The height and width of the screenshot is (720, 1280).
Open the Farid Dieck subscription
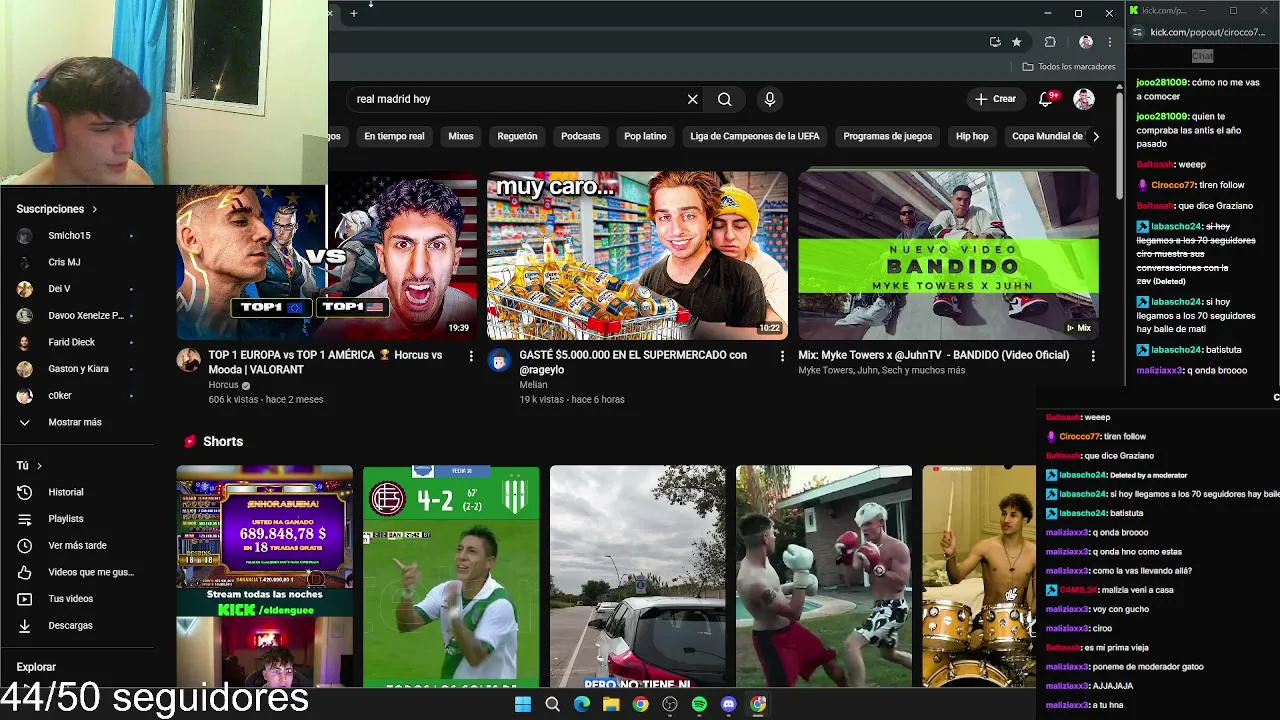click(x=77, y=342)
